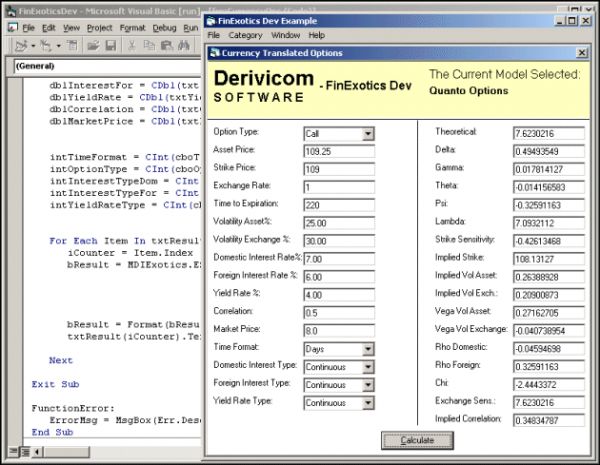The width and height of the screenshot is (600, 465).
Task: Click the Exchange Rate input field
Action: click(x=339, y=187)
